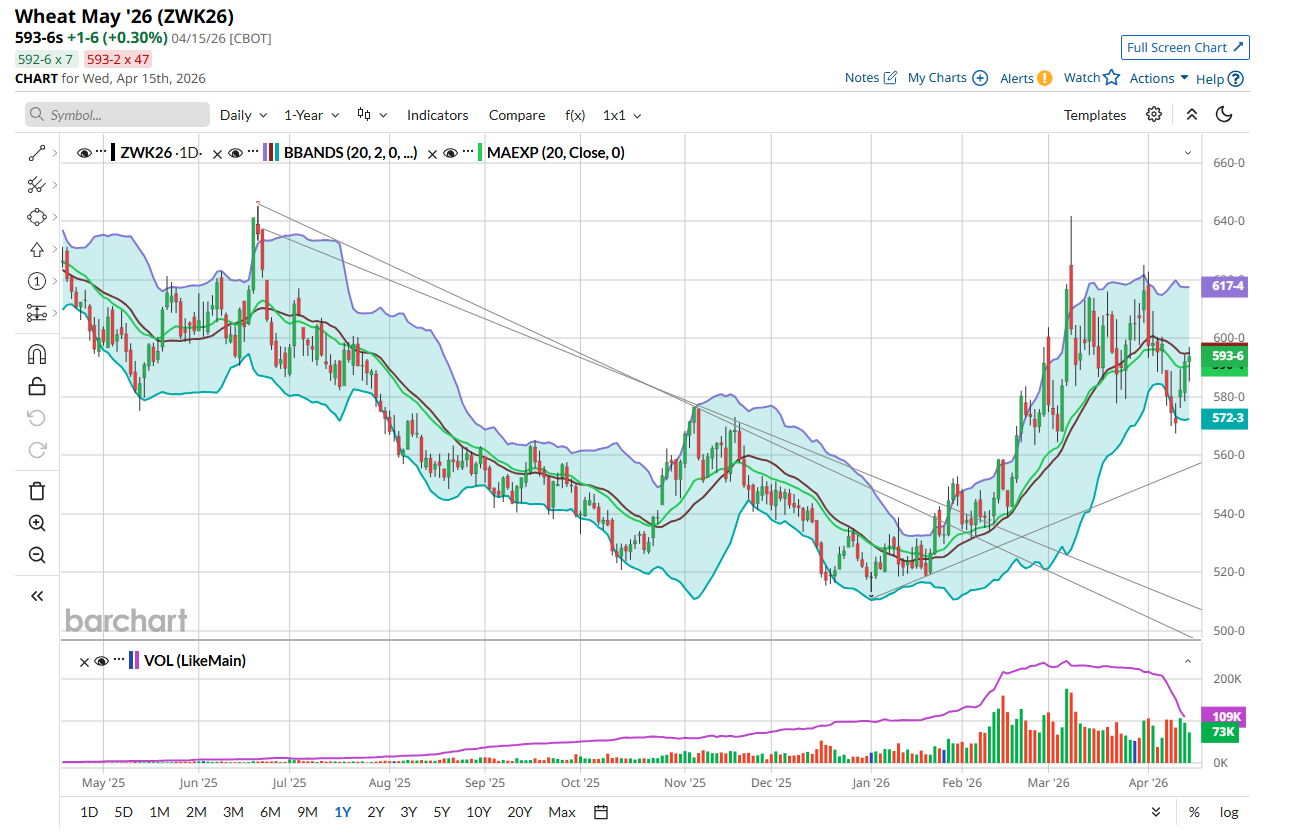Open more options for BBANDS indicator
Screen dimensions: 1299x840
pos(253,153)
